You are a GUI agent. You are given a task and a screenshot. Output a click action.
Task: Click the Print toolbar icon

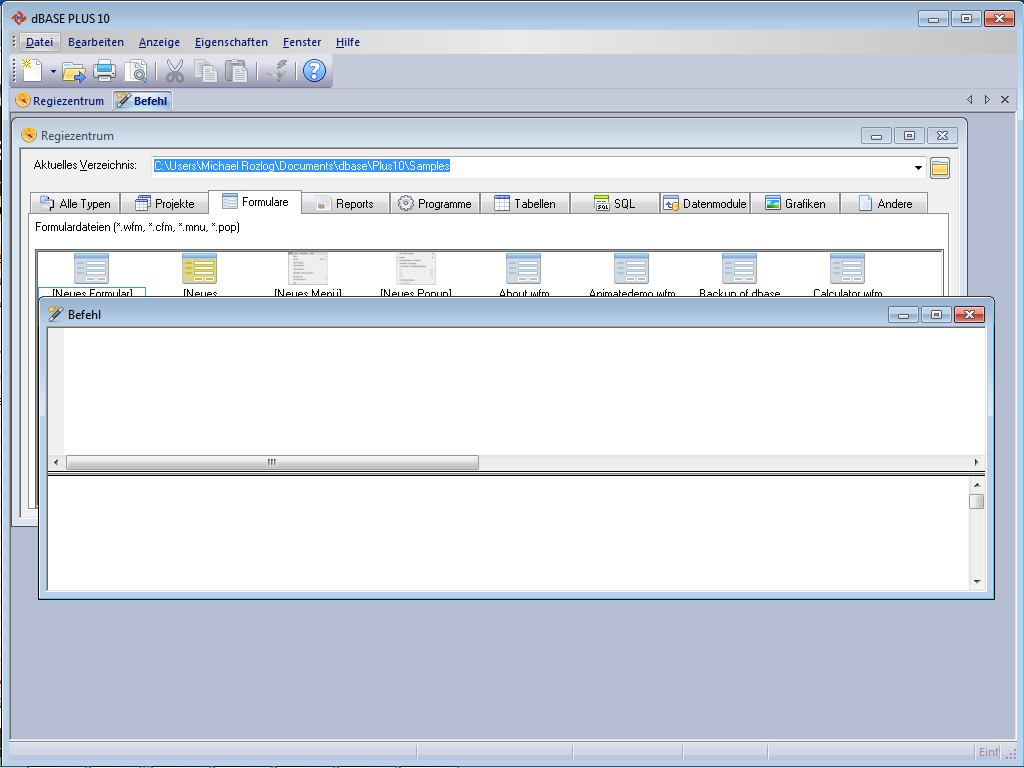click(104, 71)
